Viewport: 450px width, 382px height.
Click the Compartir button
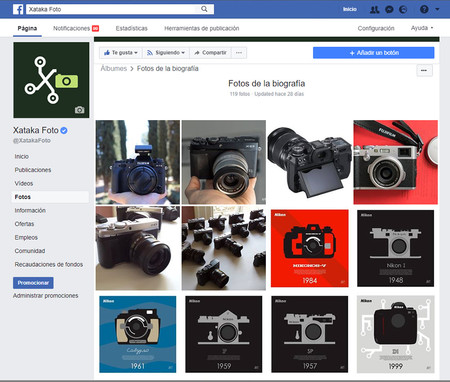coord(210,53)
